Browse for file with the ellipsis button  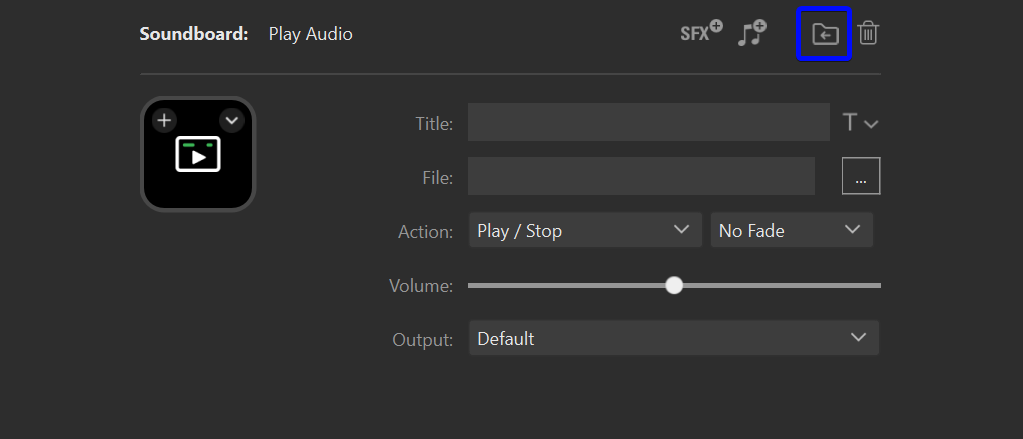861,177
